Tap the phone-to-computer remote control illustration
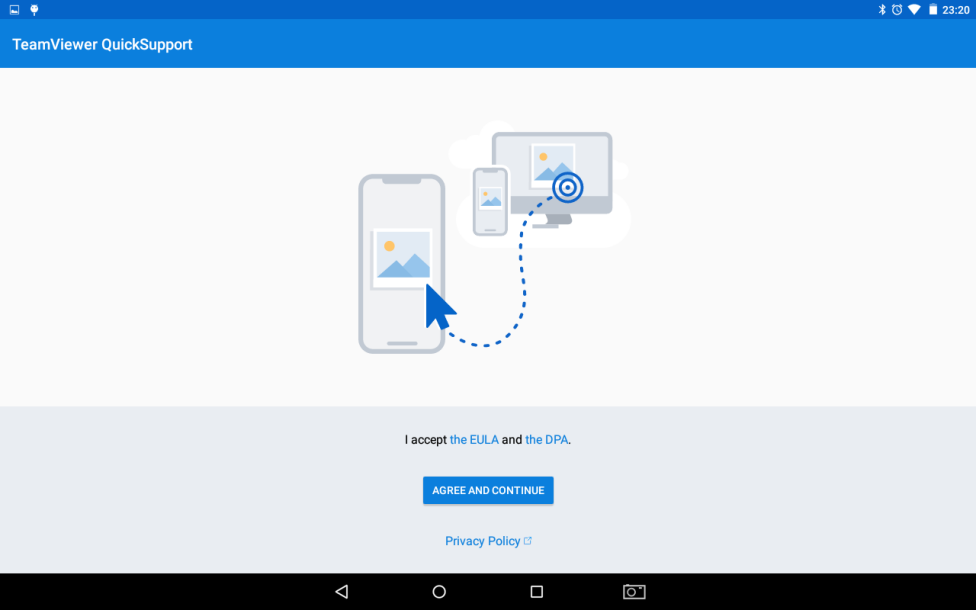The width and height of the screenshot is (976, 610). (494, 238)
